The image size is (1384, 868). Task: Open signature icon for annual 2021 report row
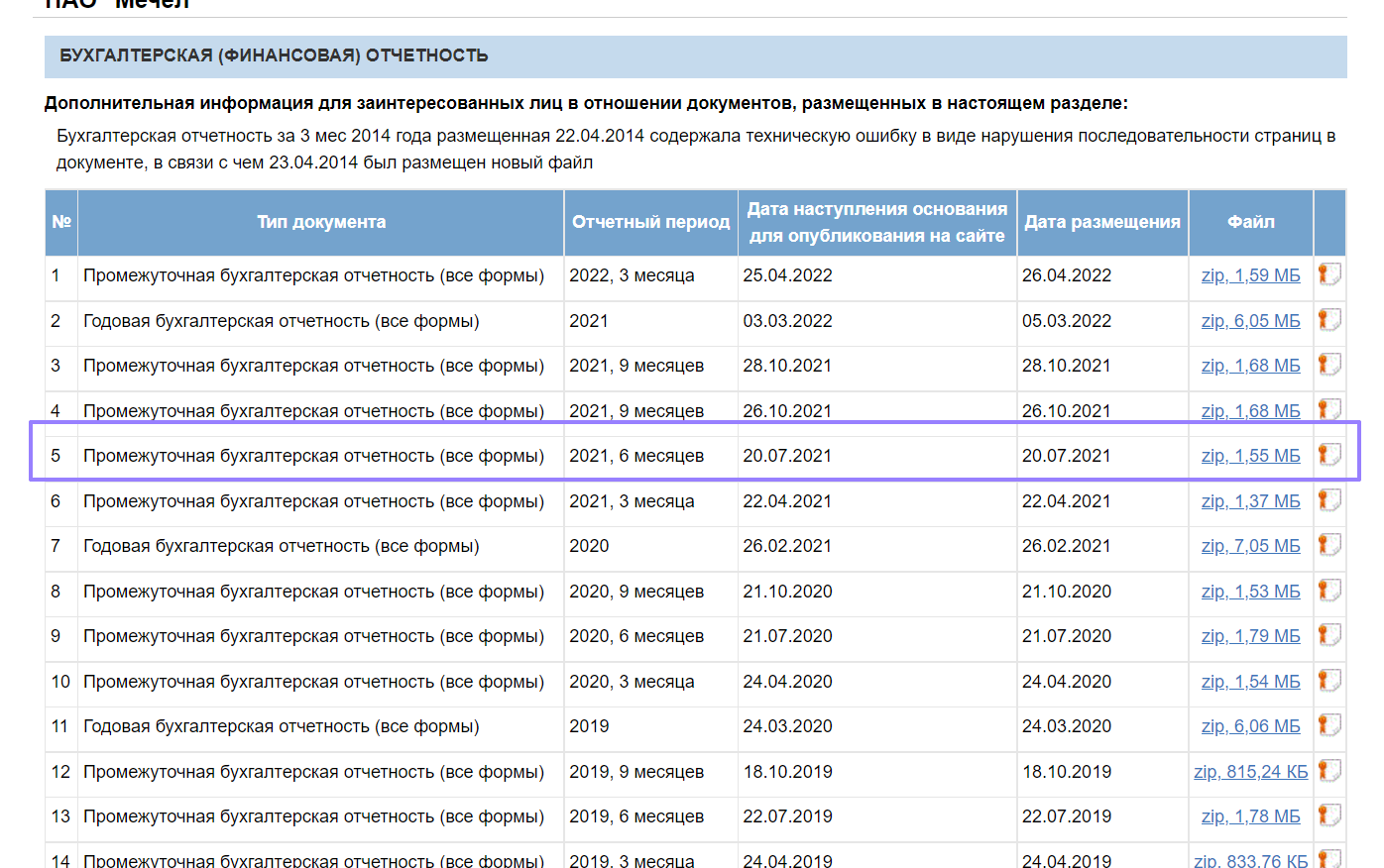1329,320
